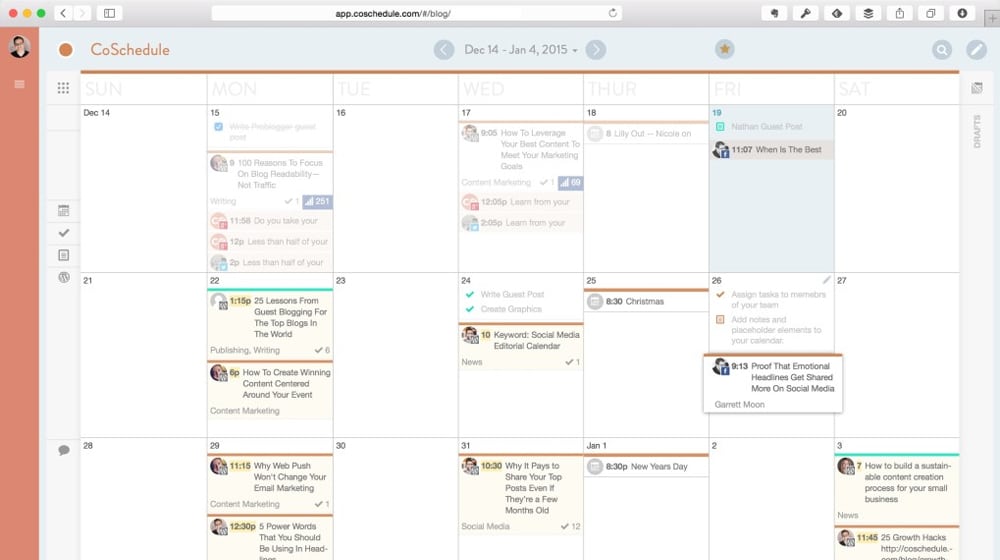The height and width of the screenshot is (560, 1000).
Task: Open the comments speech bubble icon
Action: pyautogui.click(x=64, y=450)
